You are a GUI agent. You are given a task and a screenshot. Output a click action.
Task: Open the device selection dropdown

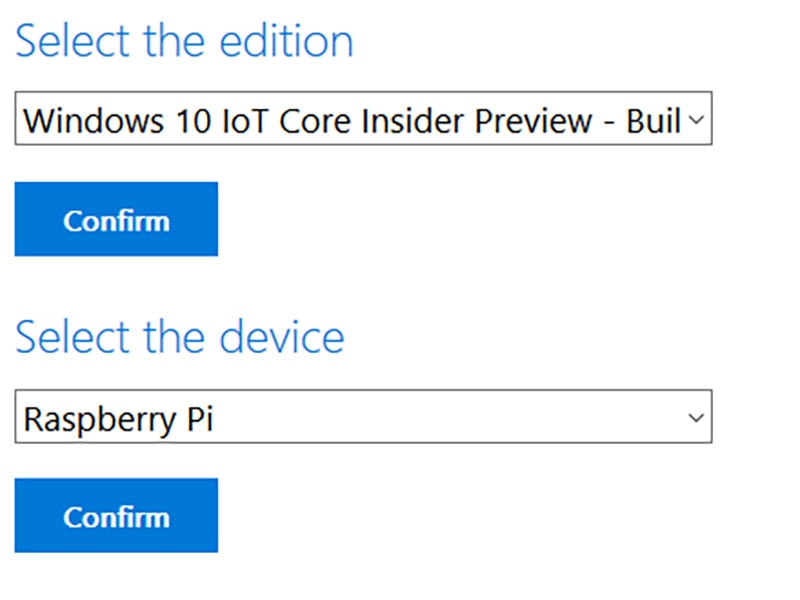[x=363, y=417]
